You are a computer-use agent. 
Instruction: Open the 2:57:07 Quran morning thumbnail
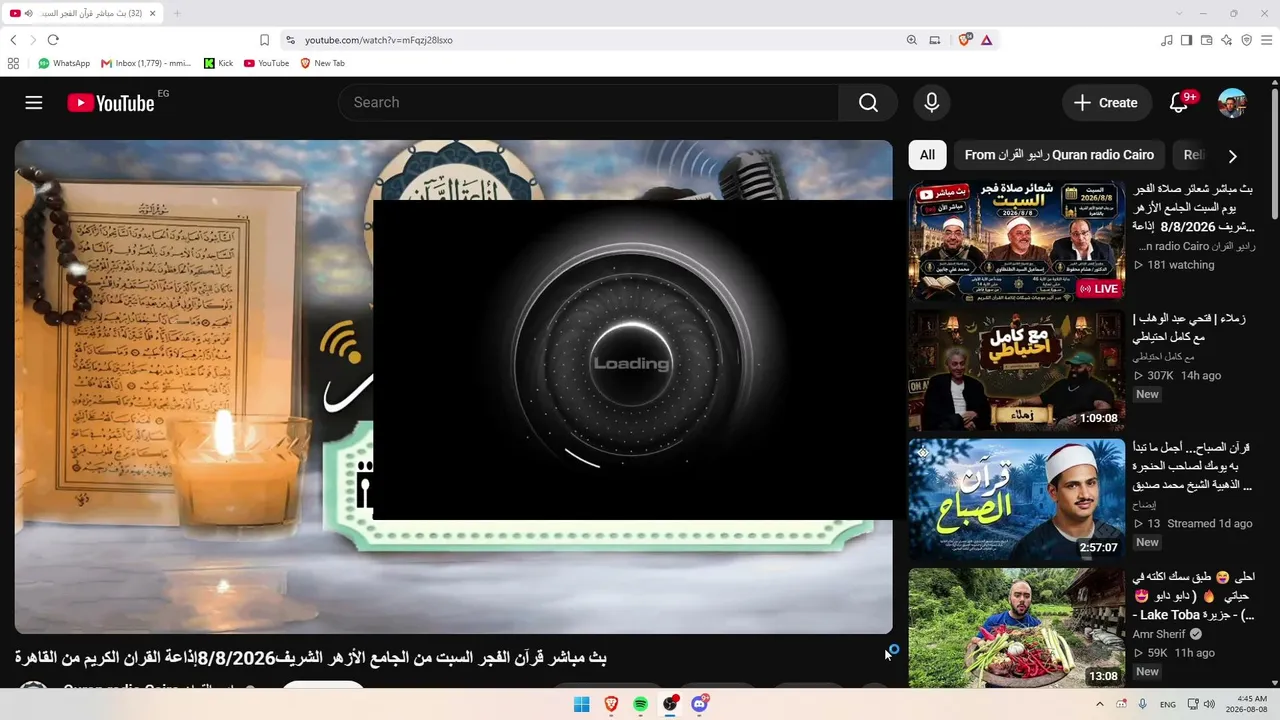tap(1016, 499)
